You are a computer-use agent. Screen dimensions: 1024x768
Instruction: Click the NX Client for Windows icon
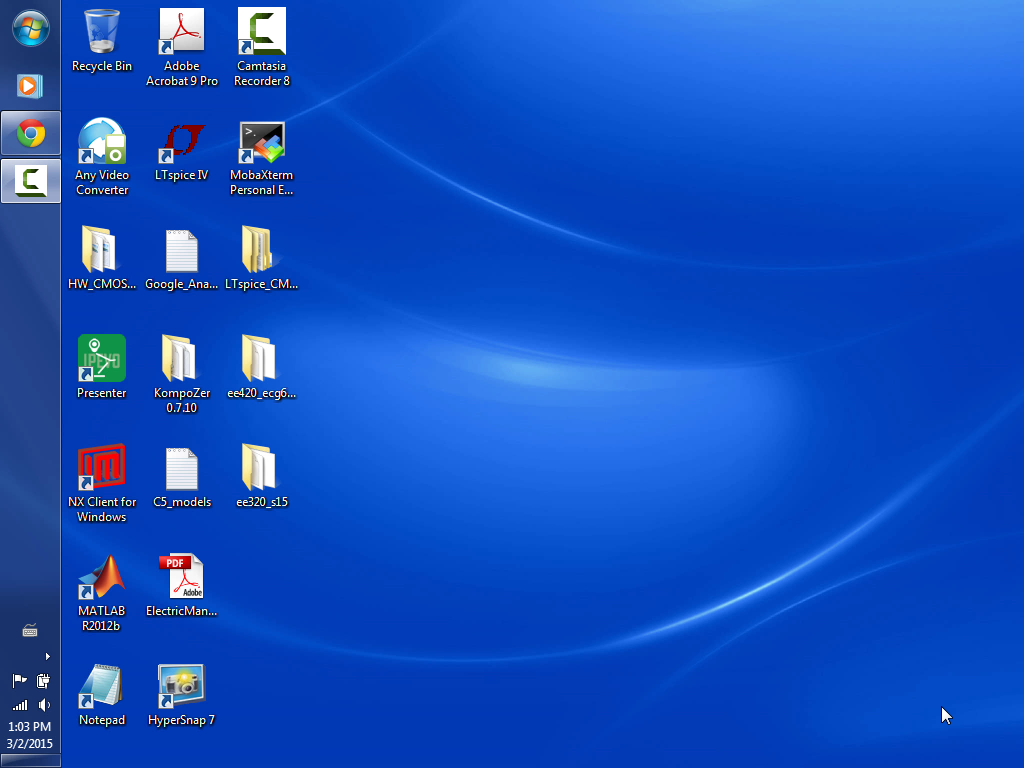(x=102, y=469)
